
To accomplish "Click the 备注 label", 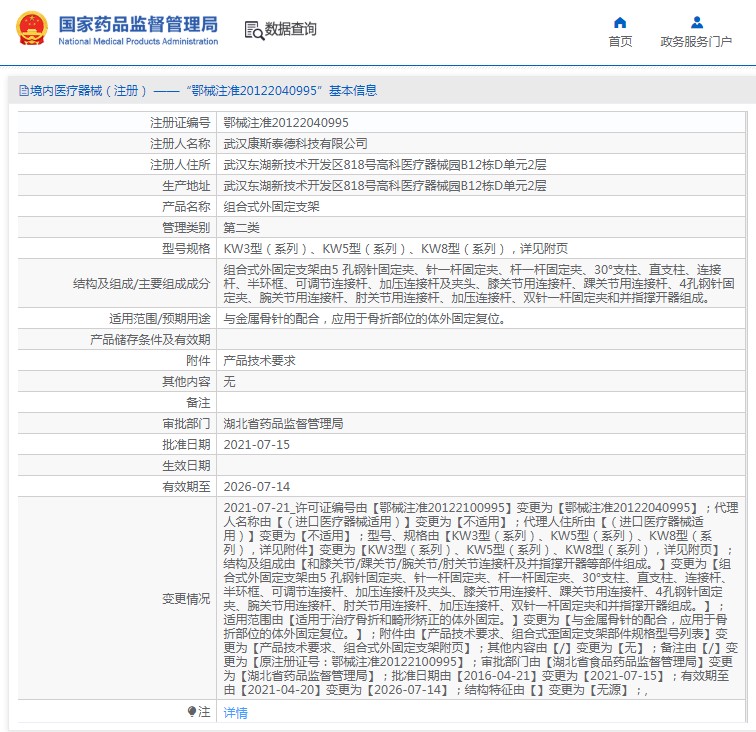I will pyautogui.click(x=198, y=403).
